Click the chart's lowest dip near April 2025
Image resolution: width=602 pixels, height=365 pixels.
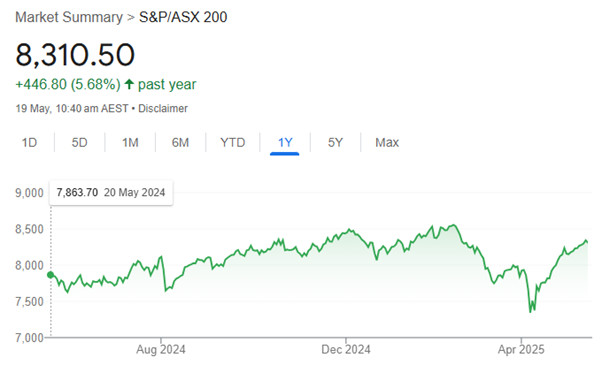coord(531,312)
